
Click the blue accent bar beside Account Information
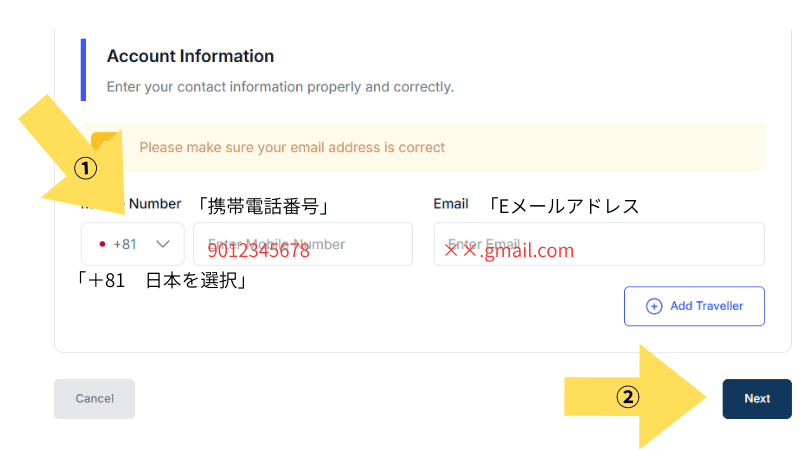tap(83, 70)
